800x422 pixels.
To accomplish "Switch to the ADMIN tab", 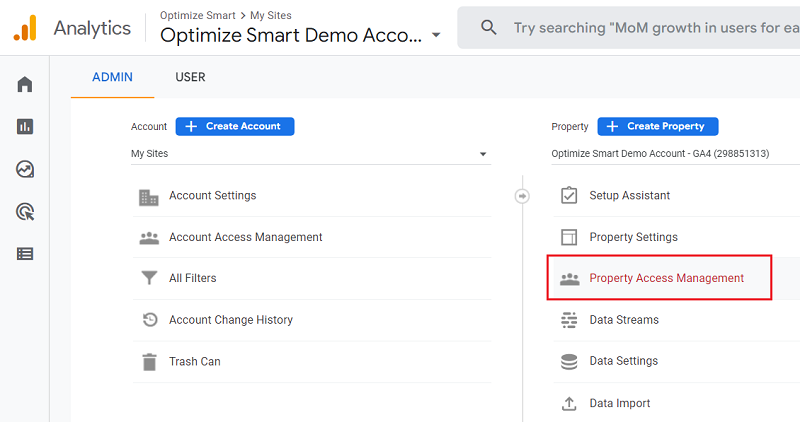I will click(x=112, y=77).
